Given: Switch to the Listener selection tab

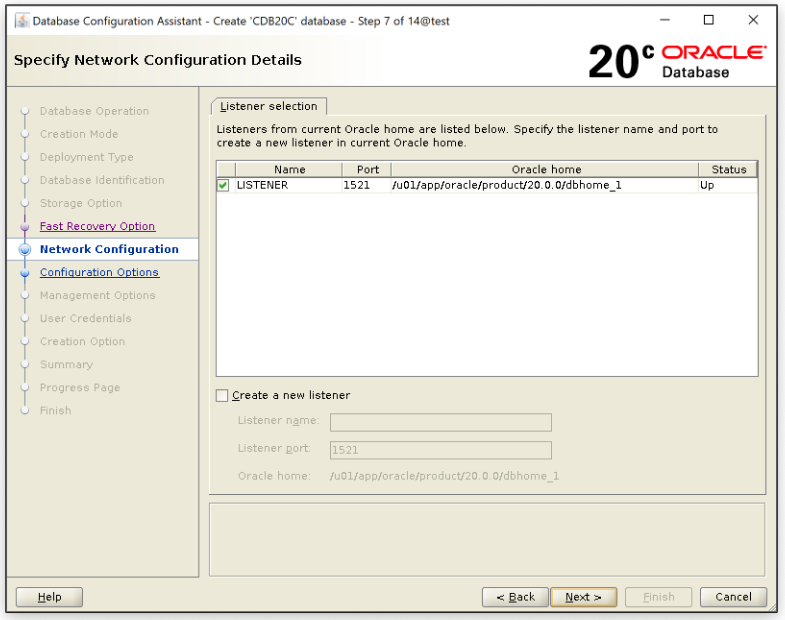Looking at the screenshot, I should [x=268, y=106].
